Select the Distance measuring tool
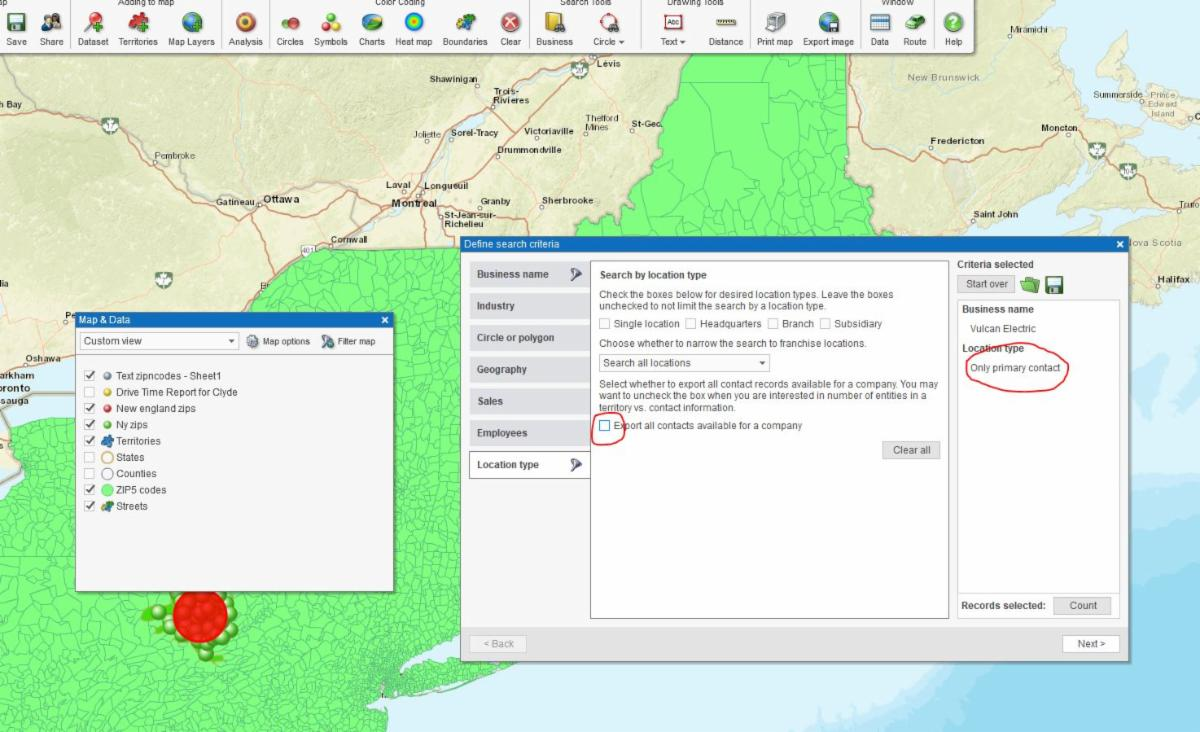The width and height of the screenshot is (1200, 732). click(726, 28)
